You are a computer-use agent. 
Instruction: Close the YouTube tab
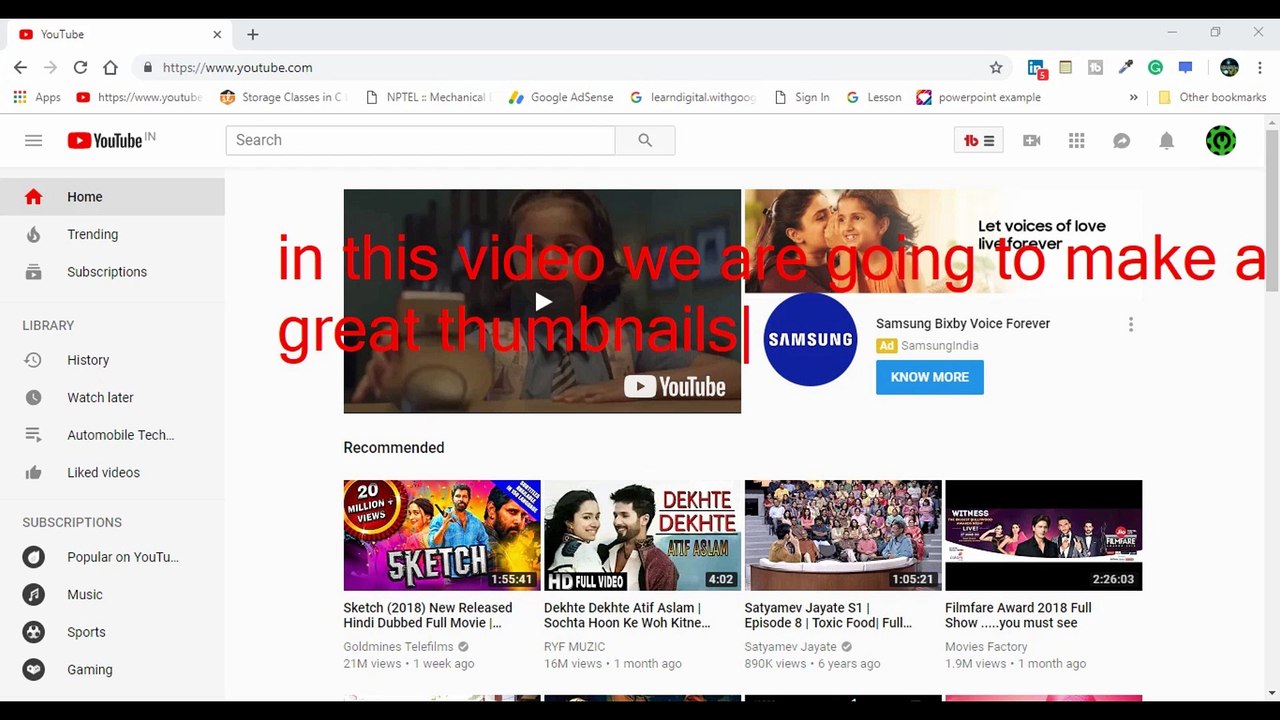click(x=217, y=34)
